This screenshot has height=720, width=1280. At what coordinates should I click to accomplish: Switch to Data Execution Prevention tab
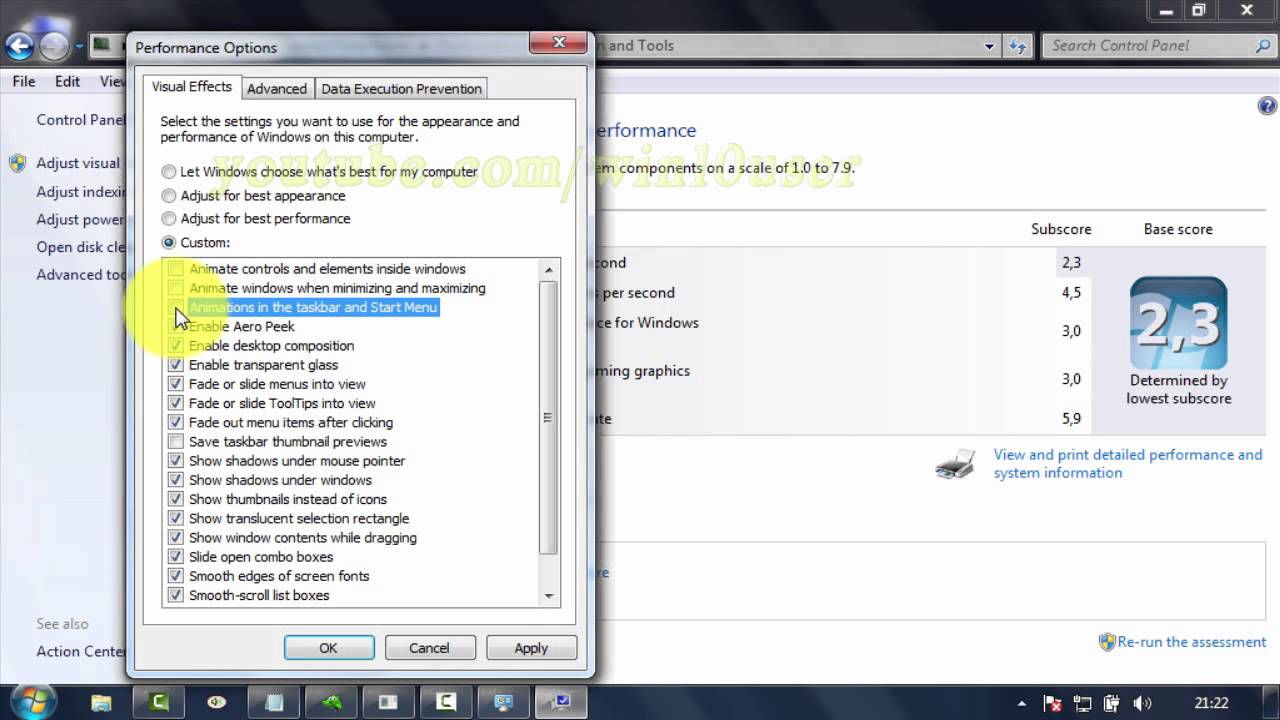pyautogui.click(x=401, y=89)
